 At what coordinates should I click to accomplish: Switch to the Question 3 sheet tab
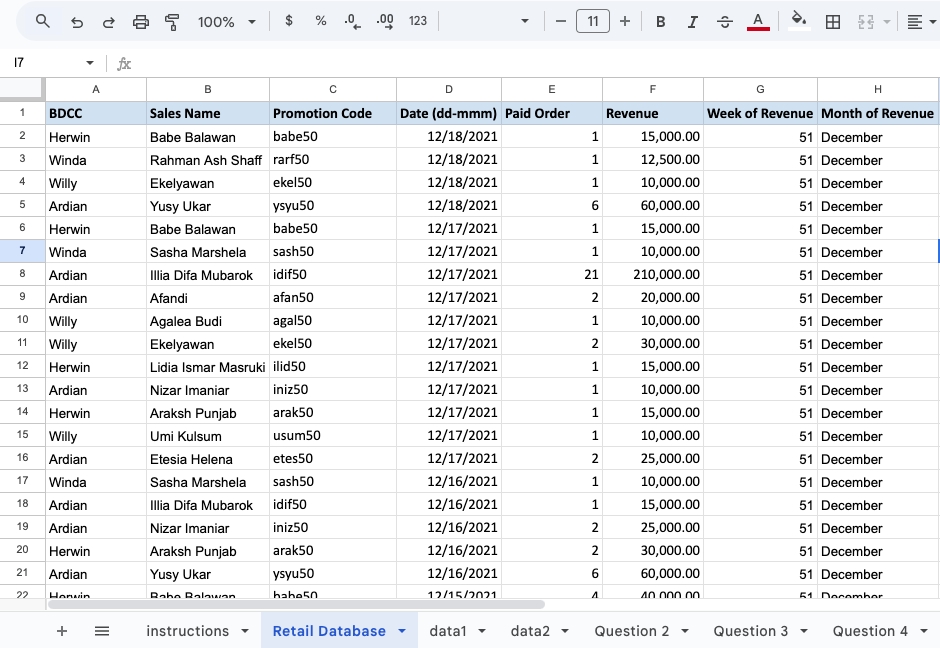(x=752, y=631)
